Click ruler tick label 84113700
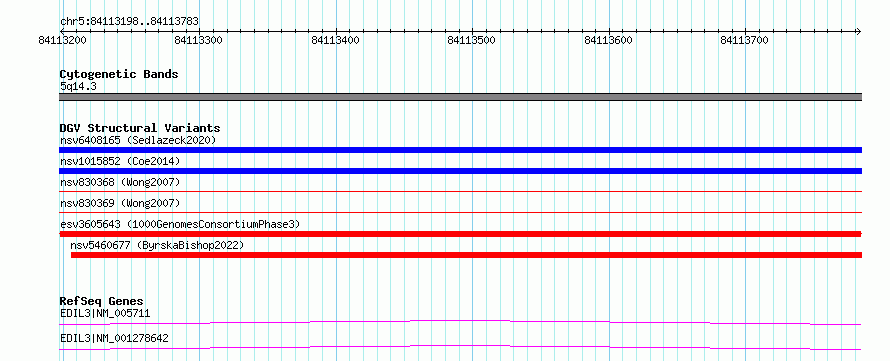The image size is (890, 361). tap(745, 40)
